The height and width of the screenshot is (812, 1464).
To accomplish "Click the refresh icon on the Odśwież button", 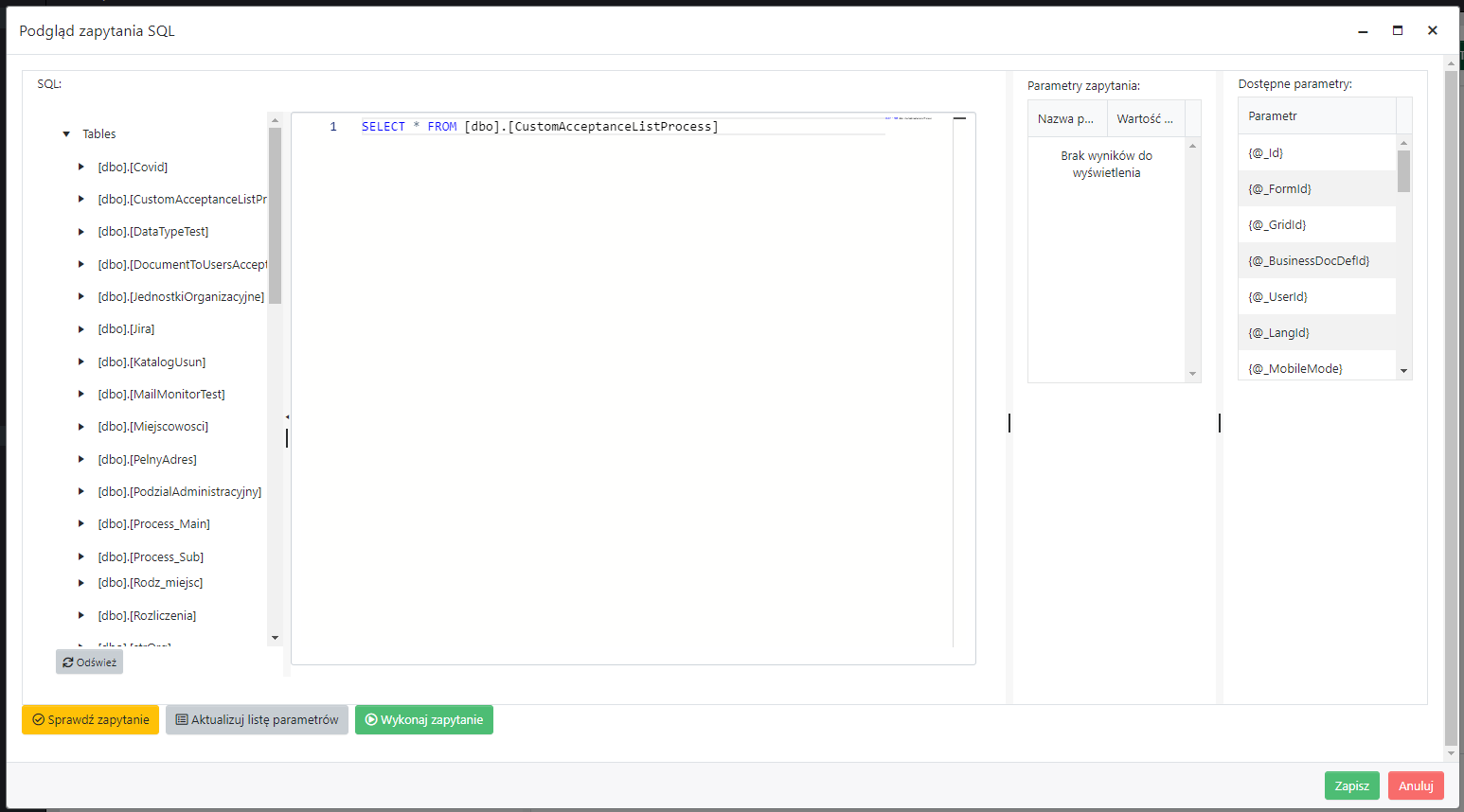I will (x=66, y=662).
